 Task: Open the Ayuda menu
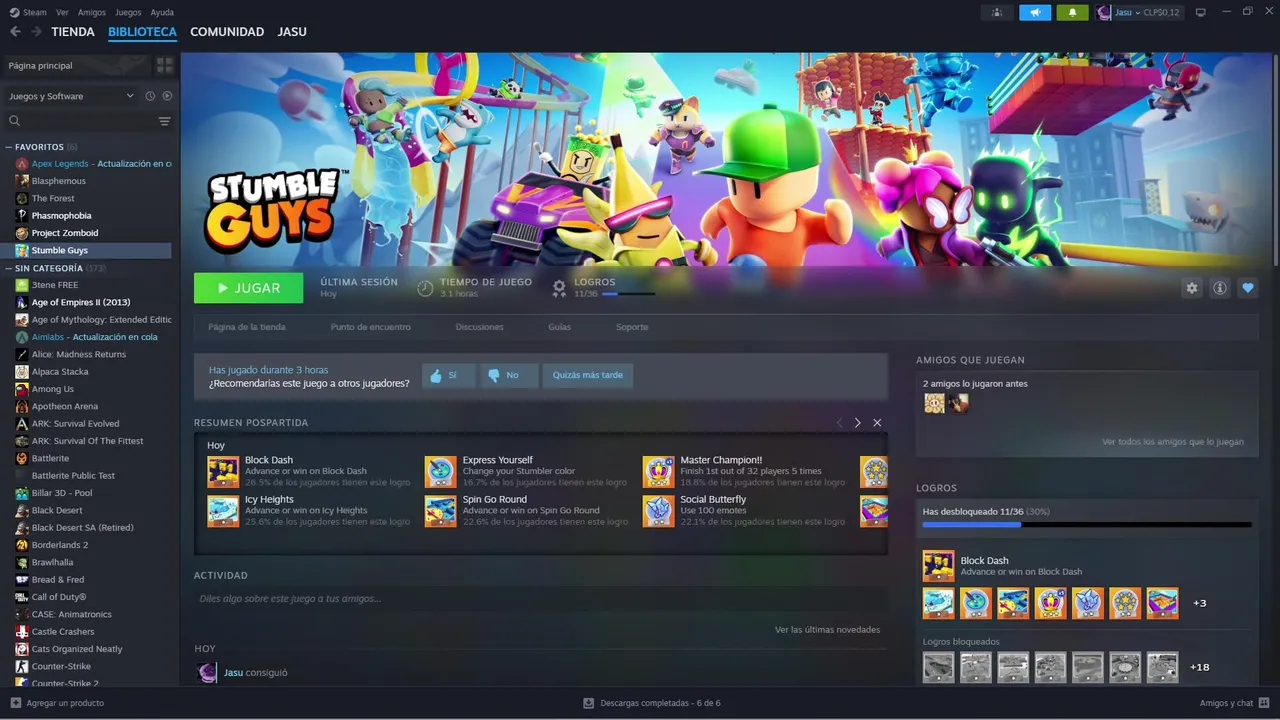click(x=162, y=12)
